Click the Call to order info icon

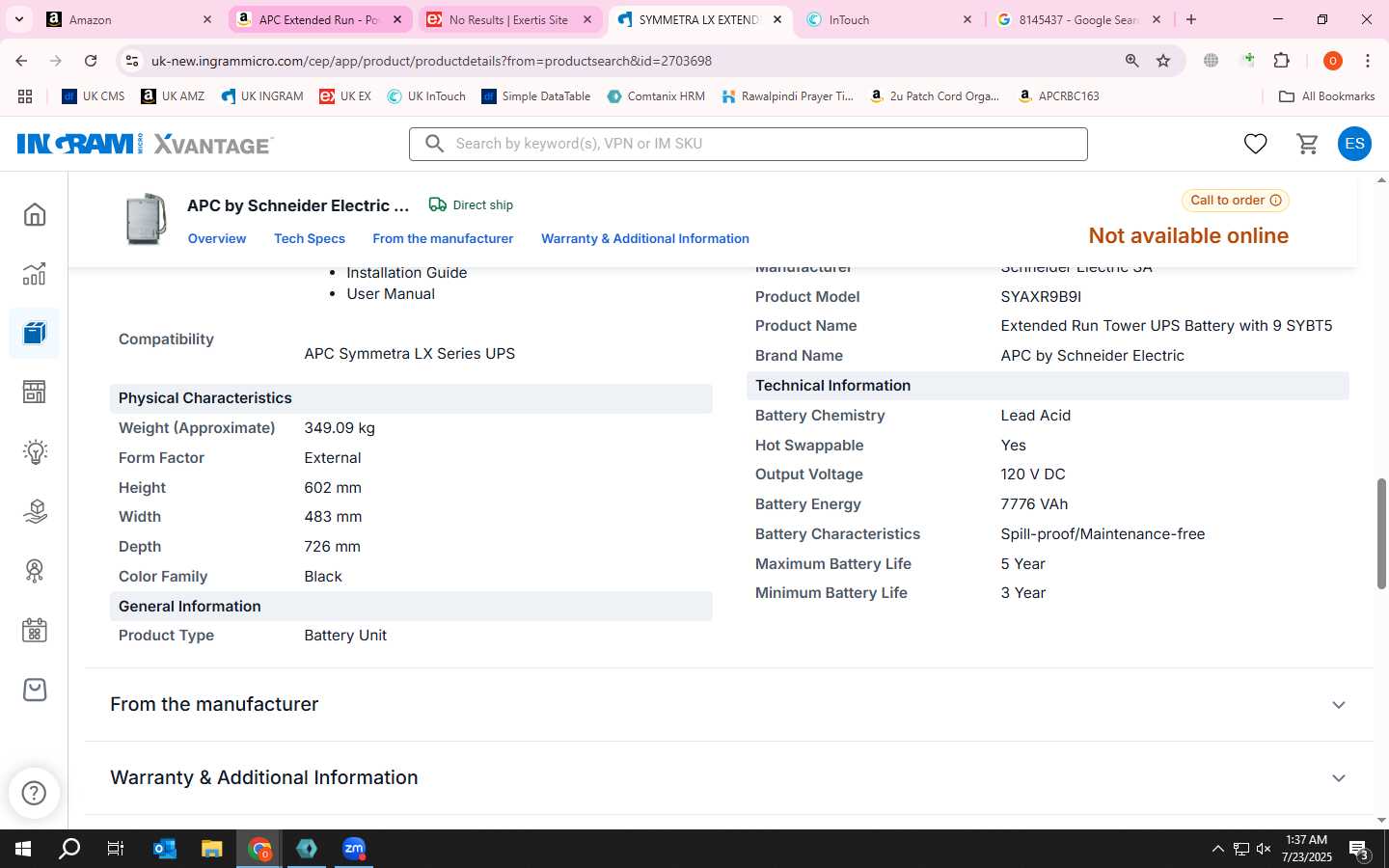coord(1275,201)
